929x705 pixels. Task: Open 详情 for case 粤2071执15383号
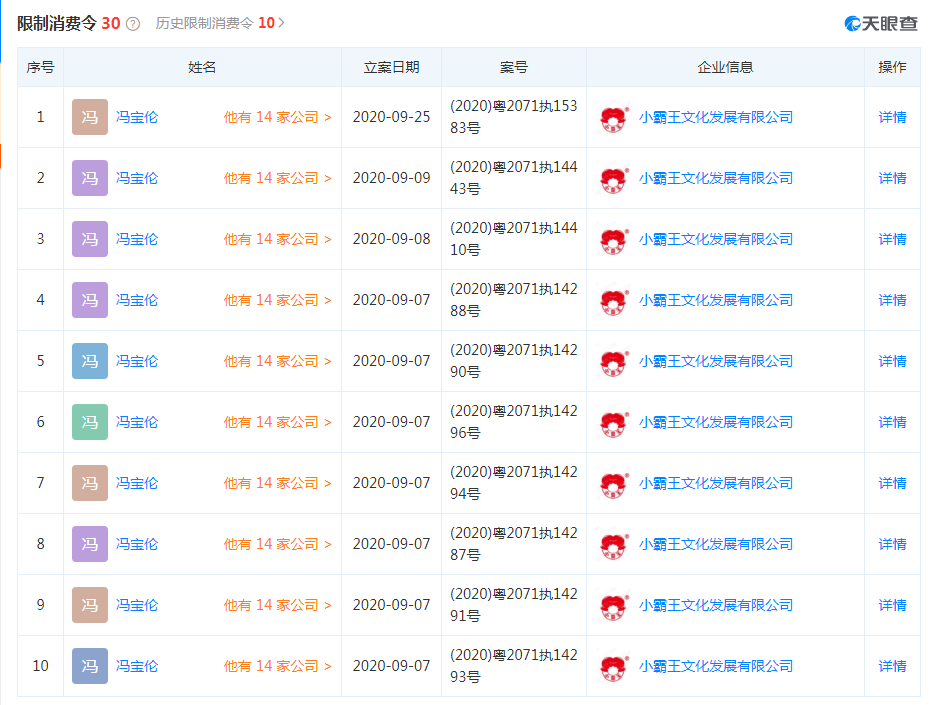(x=892, y=117)
